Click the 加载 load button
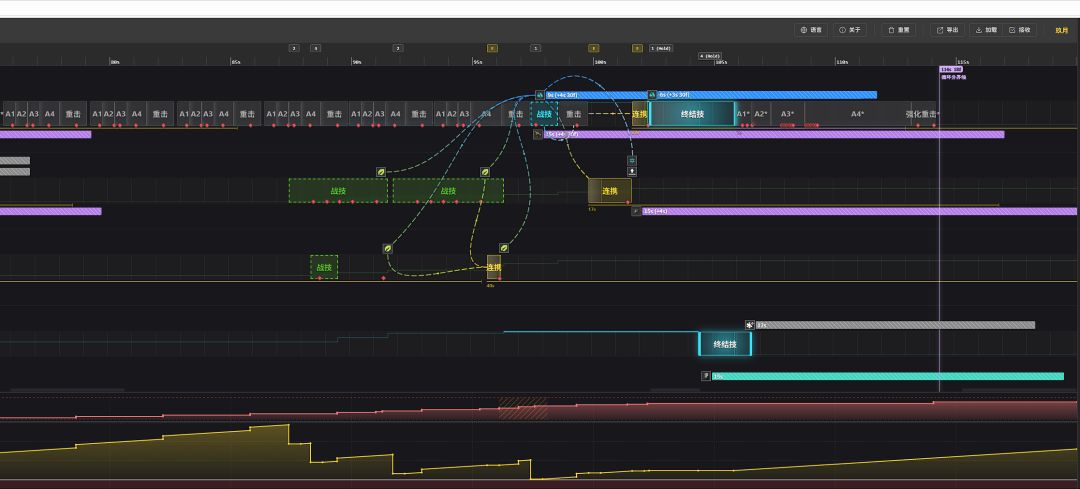The width and height of the screenshot is (1080, 489). tap(985, 30)
